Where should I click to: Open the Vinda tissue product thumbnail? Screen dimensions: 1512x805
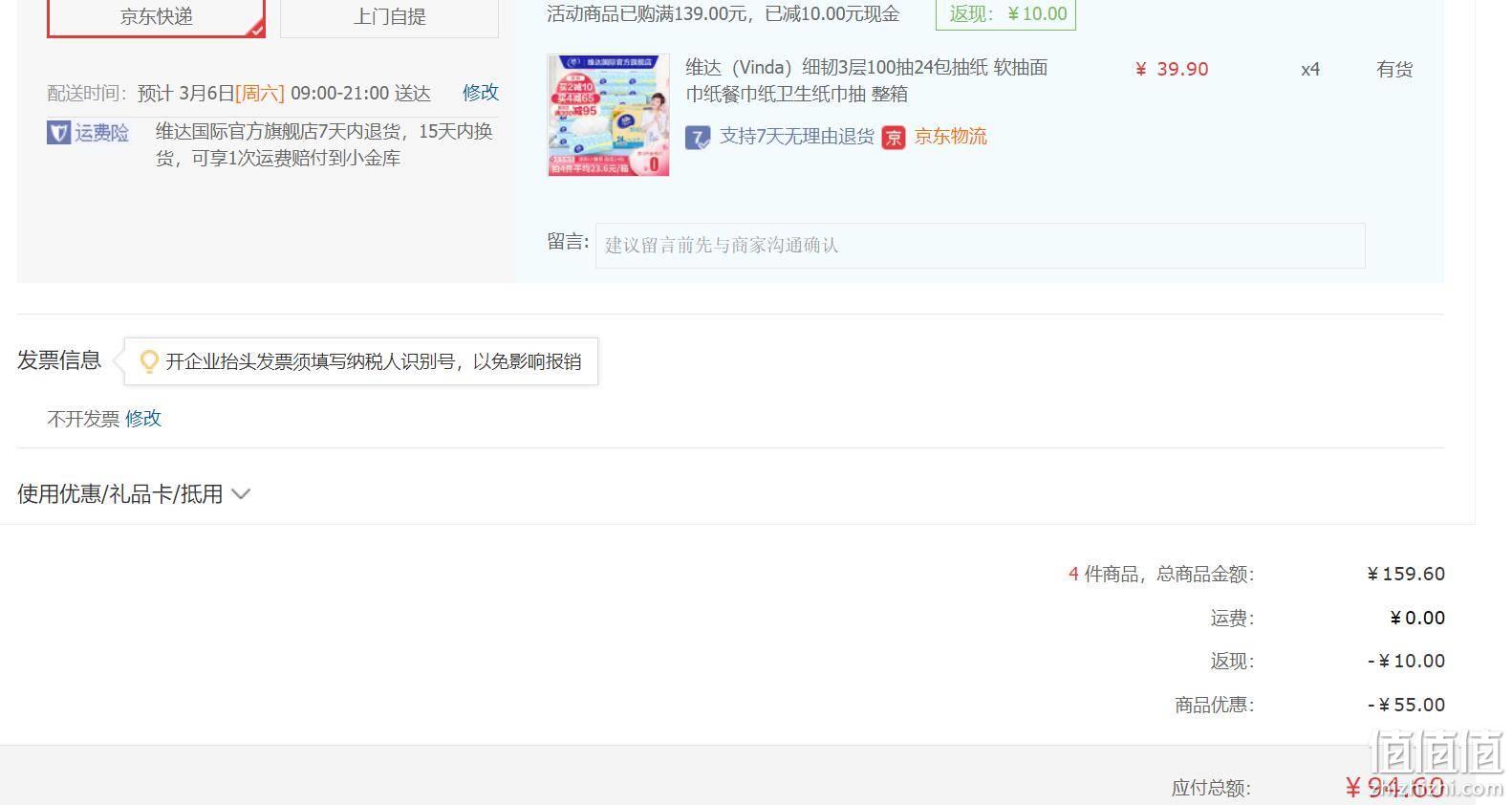coord(609,116)
